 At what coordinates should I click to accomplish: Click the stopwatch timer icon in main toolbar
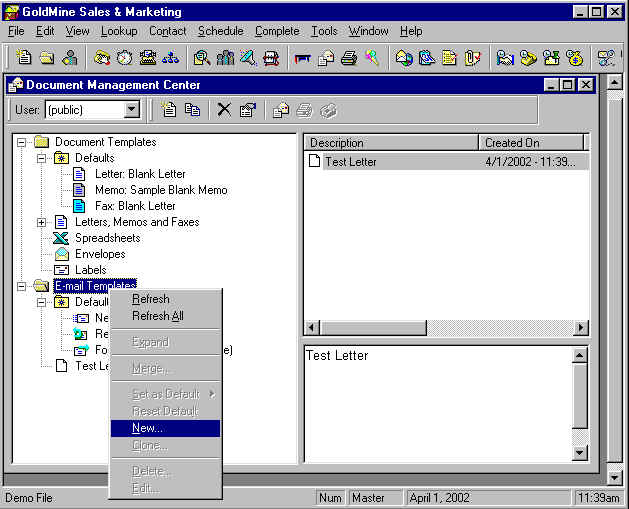point(125,58)
